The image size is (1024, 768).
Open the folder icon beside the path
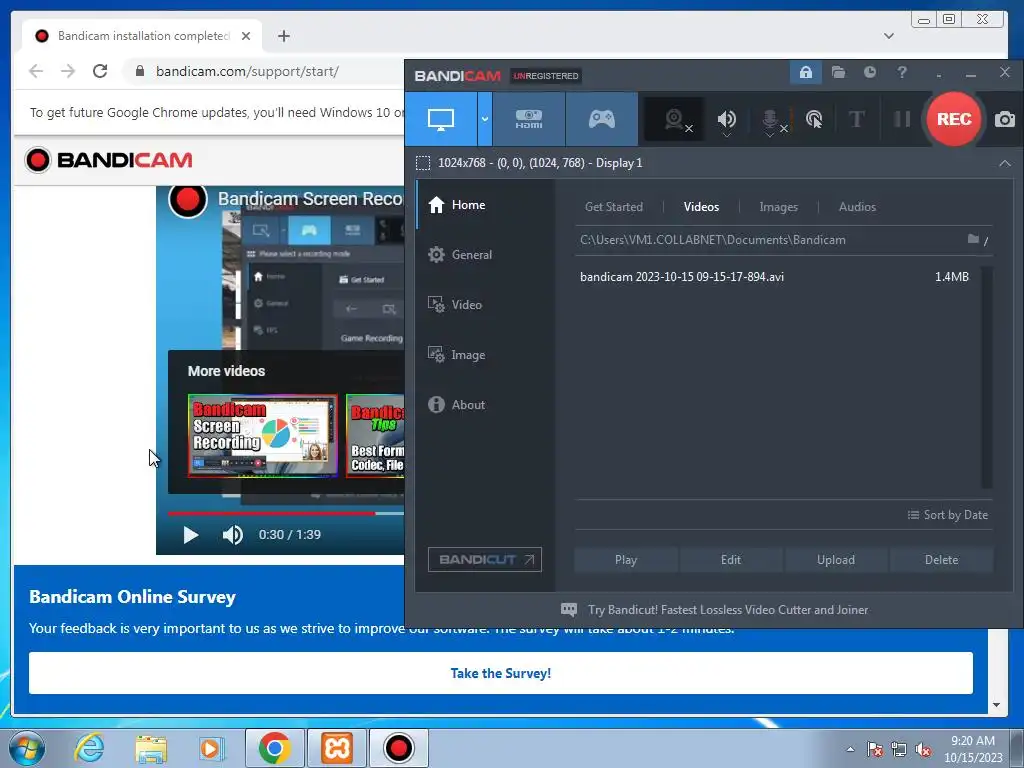973,239
